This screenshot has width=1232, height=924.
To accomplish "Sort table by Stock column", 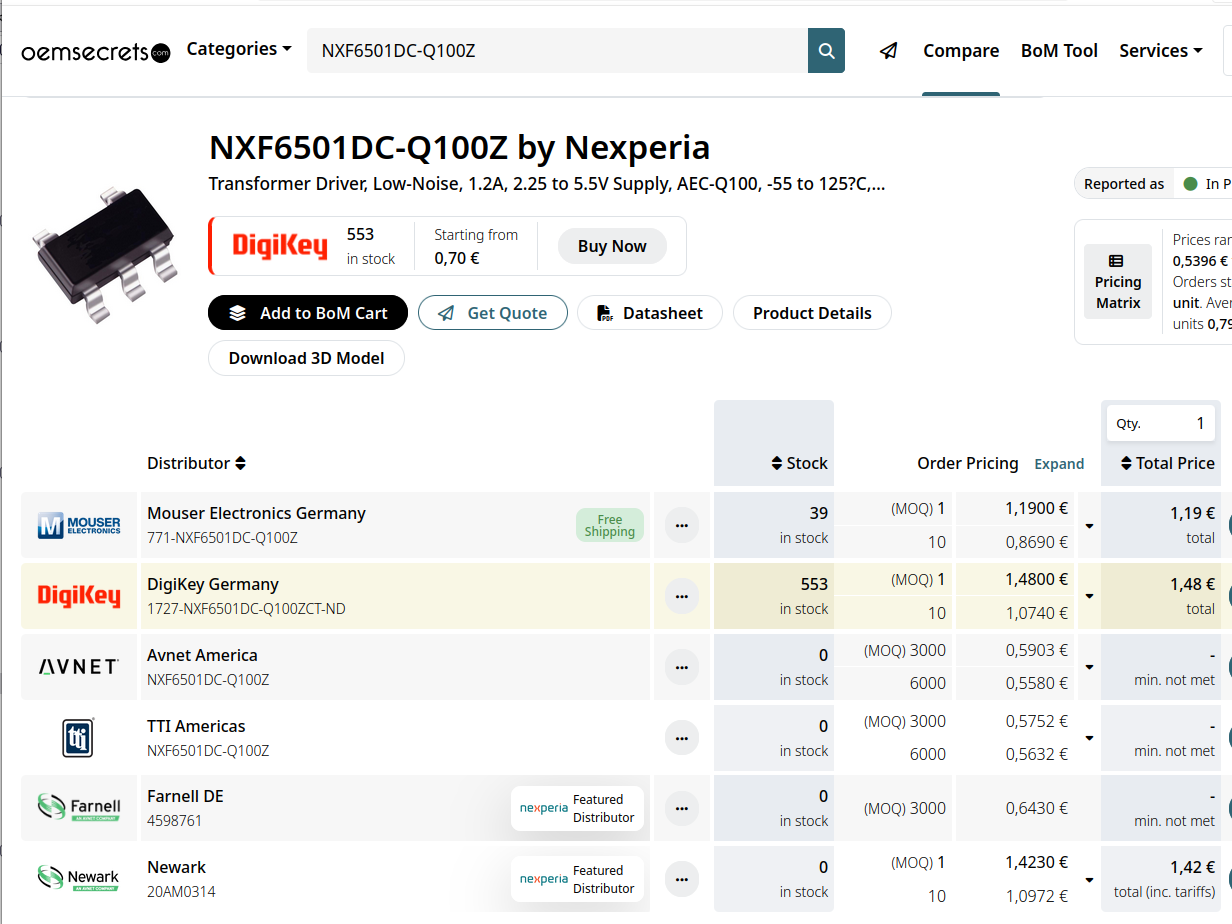I will (x=798, y=463).
